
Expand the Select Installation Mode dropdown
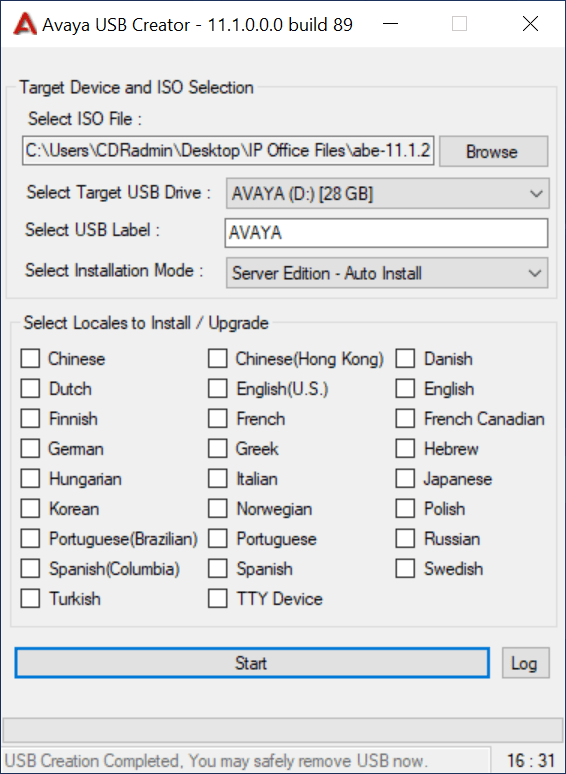[x=387, y=273]
